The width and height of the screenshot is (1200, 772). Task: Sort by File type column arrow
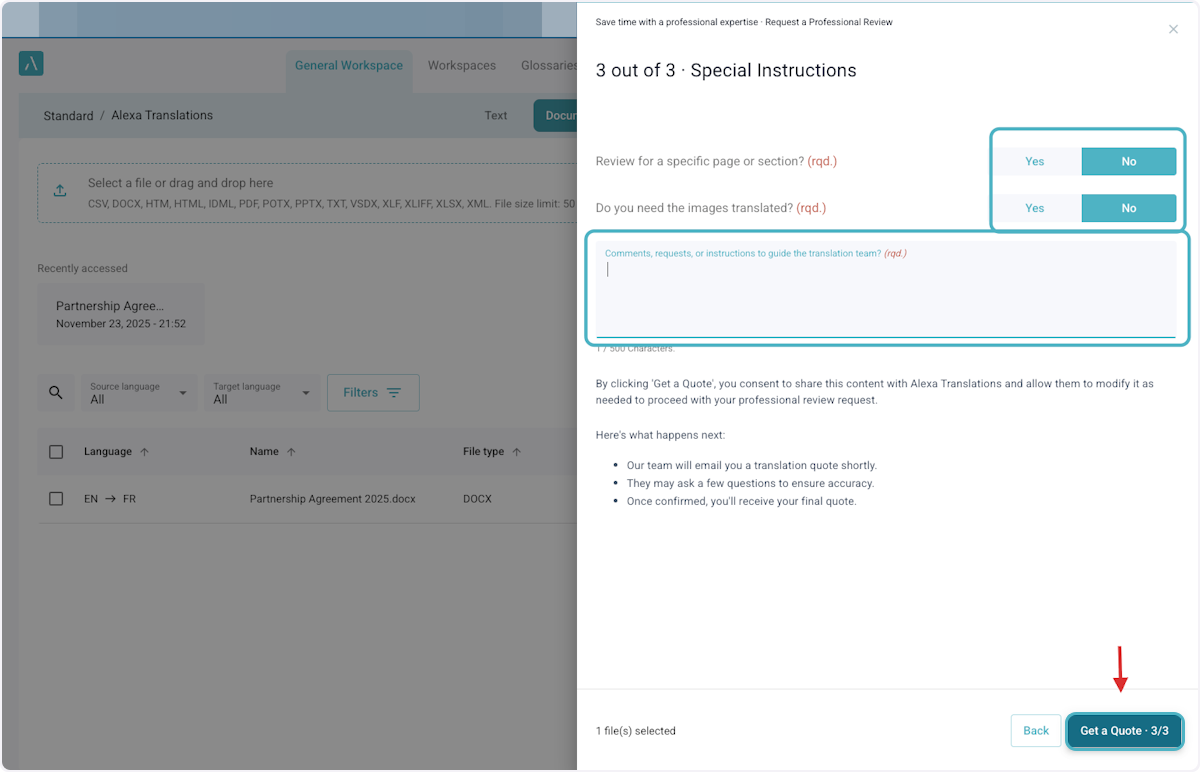click(517, 452)
